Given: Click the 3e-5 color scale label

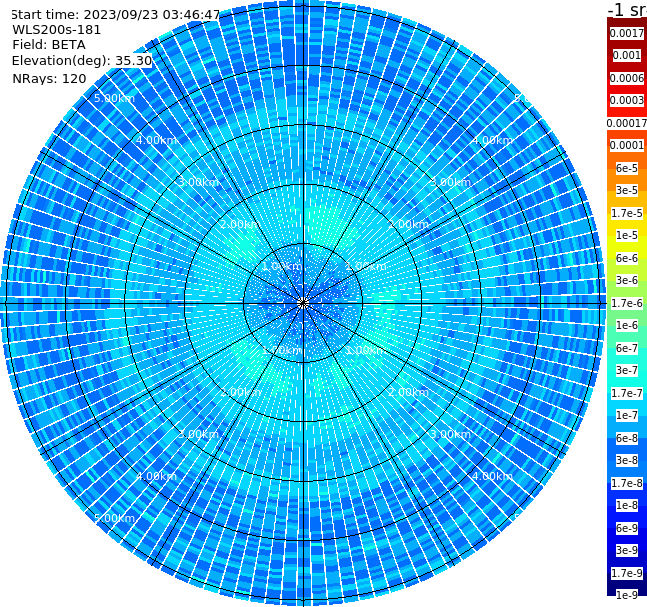Looking at the screenshot, I should 627,190.
